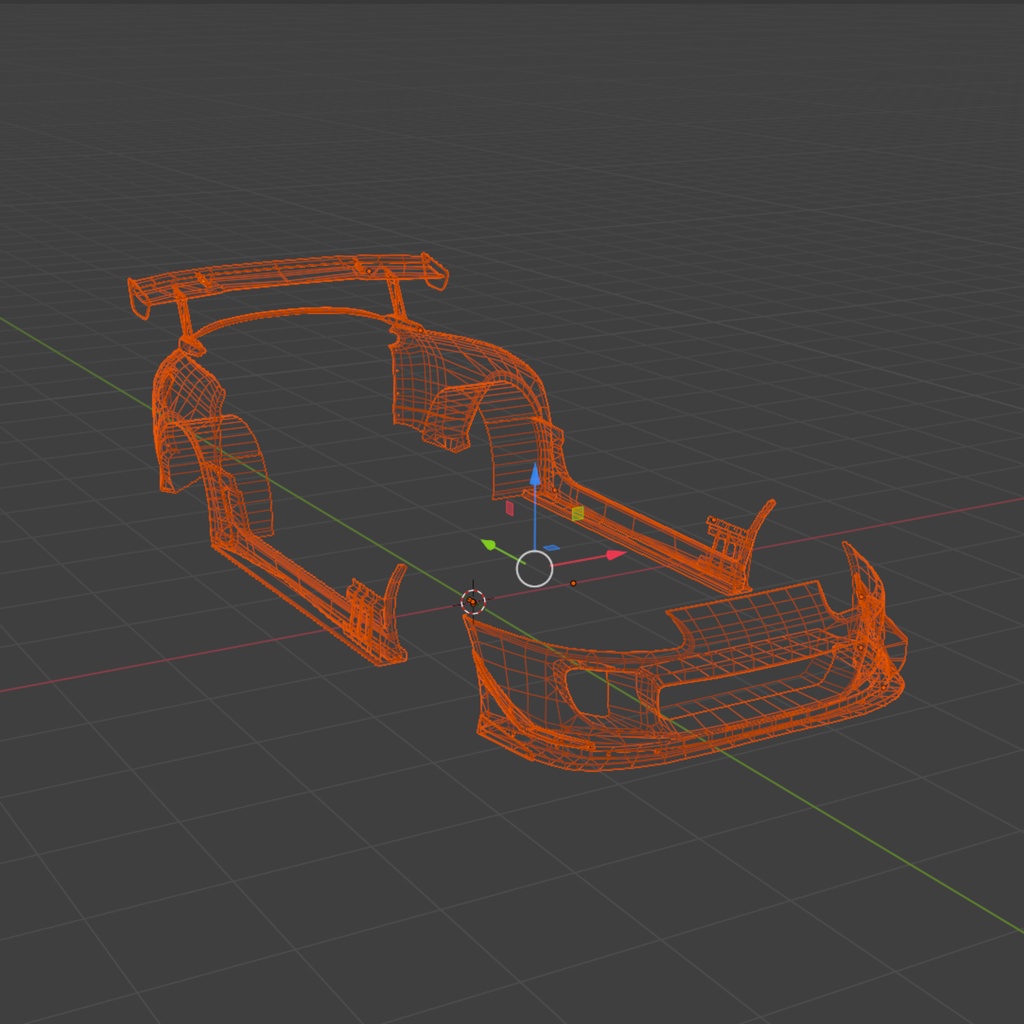Click the blue Z-axis move gizmo arrow
Viewport: 1024px width, 1024px height.
[x=535, y=475]
